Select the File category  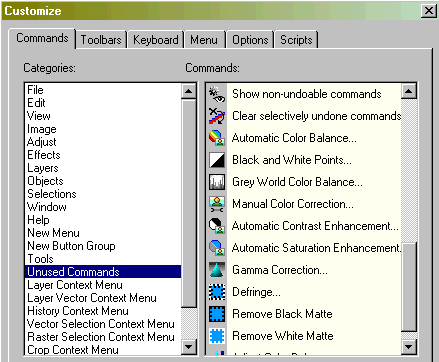[x=103, y=90]
